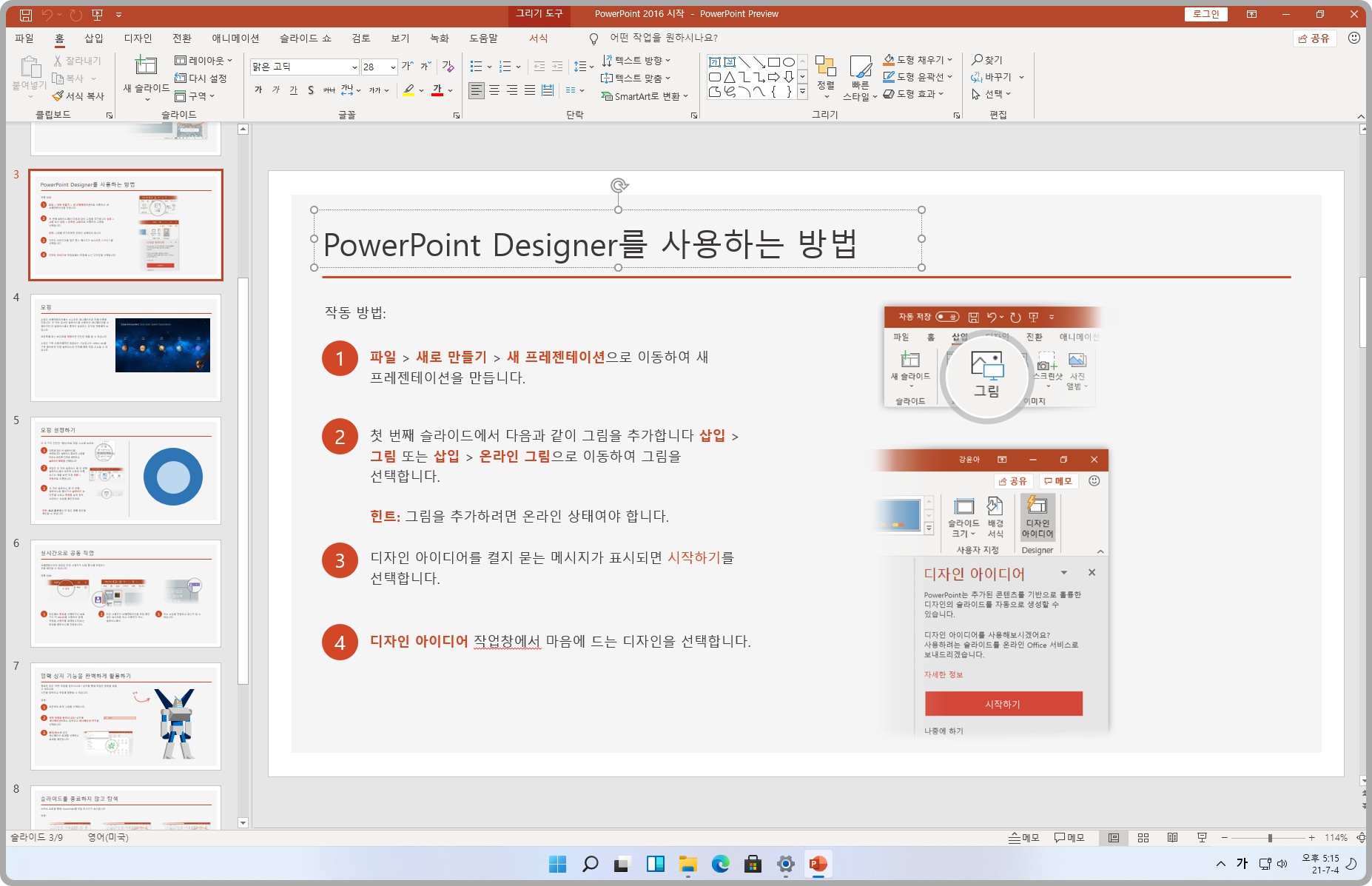1372x886 pixels.
Task: Toggle bold formatting
Action: pos(258,90)
